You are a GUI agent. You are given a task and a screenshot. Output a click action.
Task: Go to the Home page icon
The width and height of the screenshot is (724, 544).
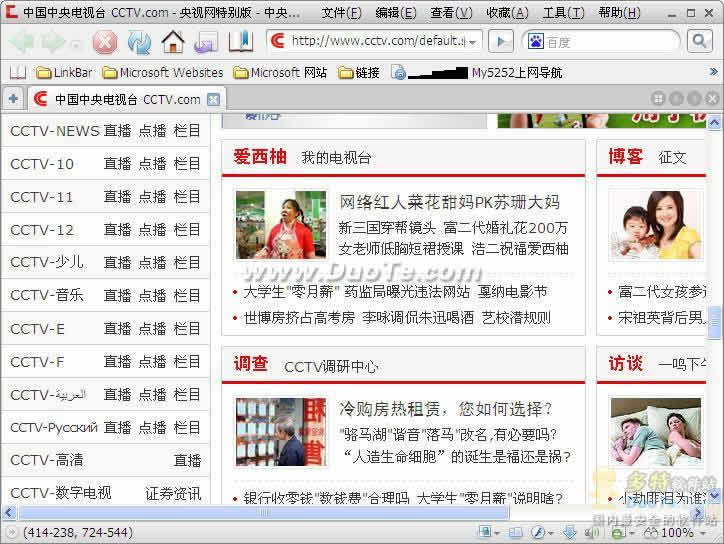(x=173, y=42)
